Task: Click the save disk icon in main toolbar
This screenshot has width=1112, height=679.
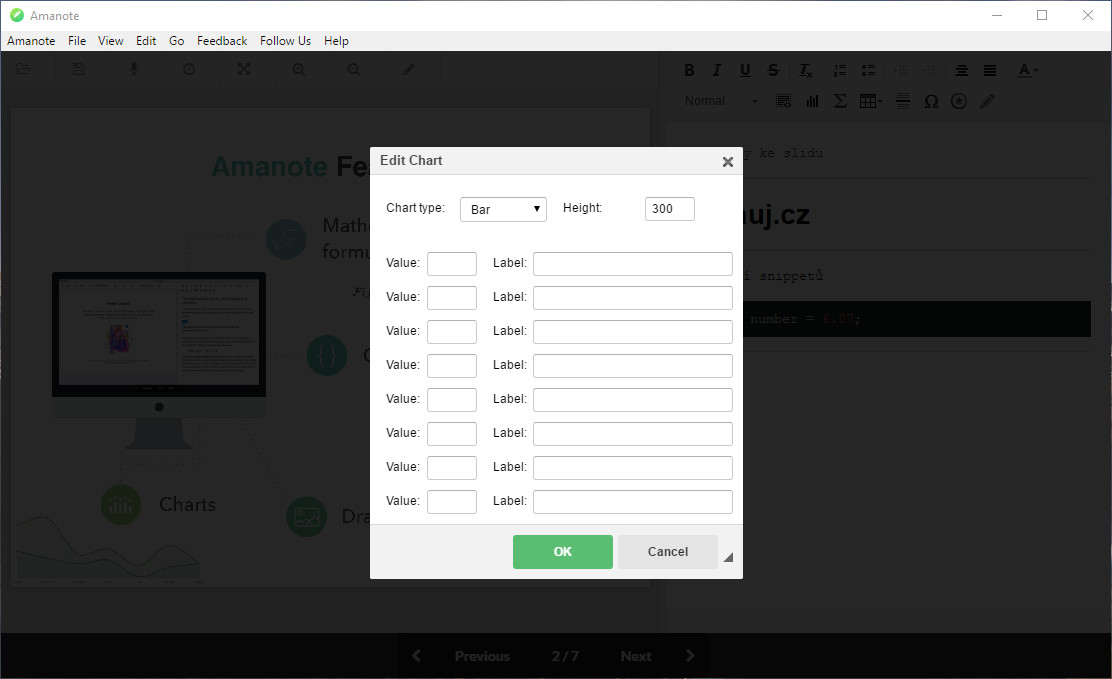Action: point(79,70)
